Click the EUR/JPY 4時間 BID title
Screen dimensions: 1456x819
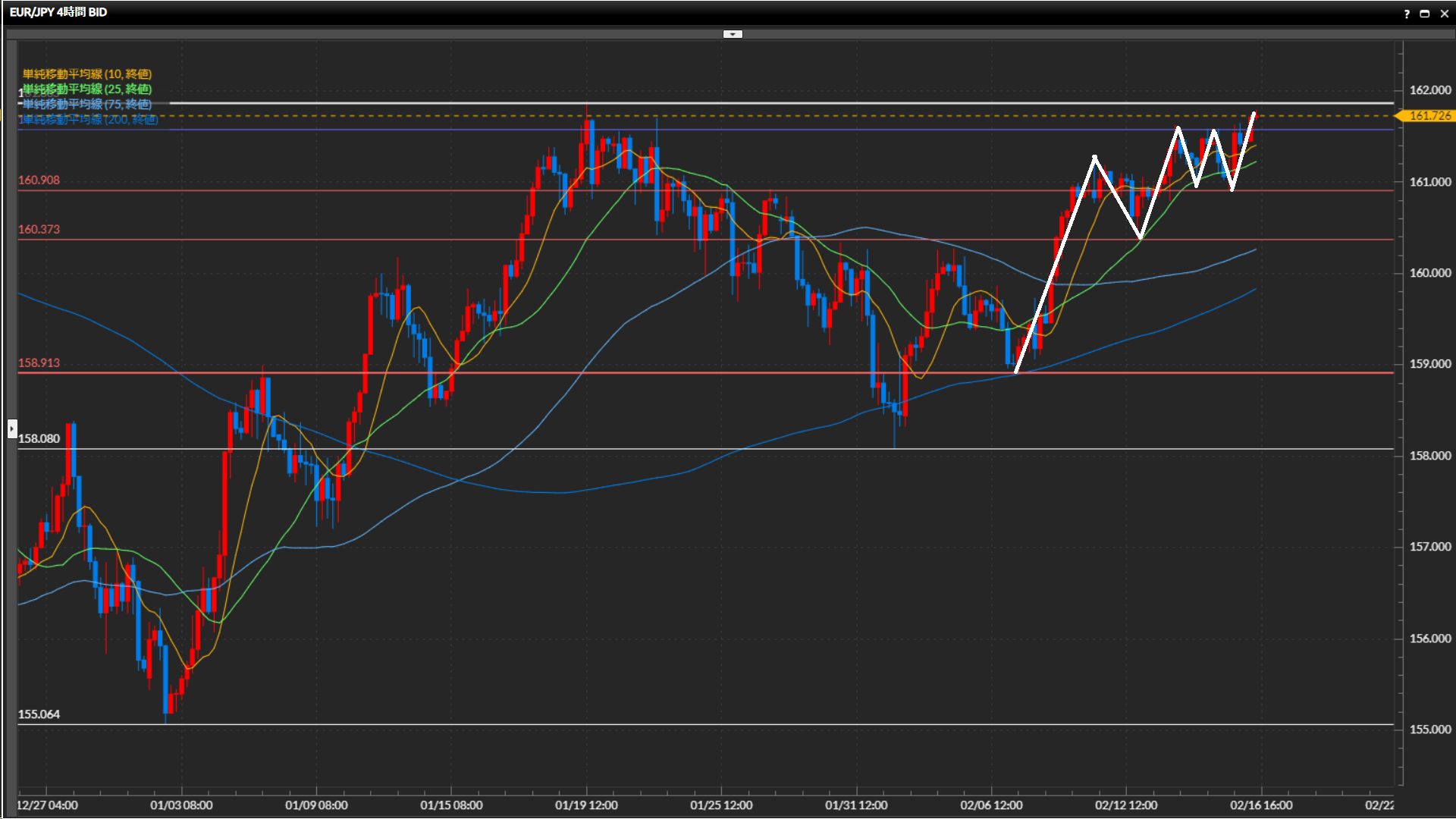pyautogui.click(x=58, y=12)
